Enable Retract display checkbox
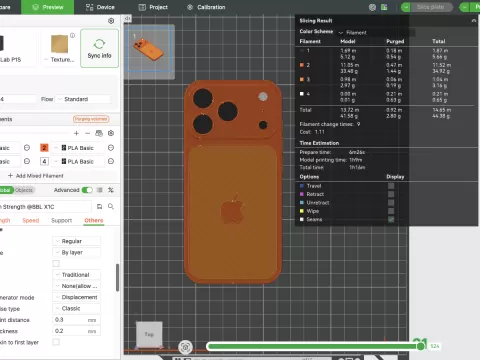The image size is (480, 360). (391, 194)
